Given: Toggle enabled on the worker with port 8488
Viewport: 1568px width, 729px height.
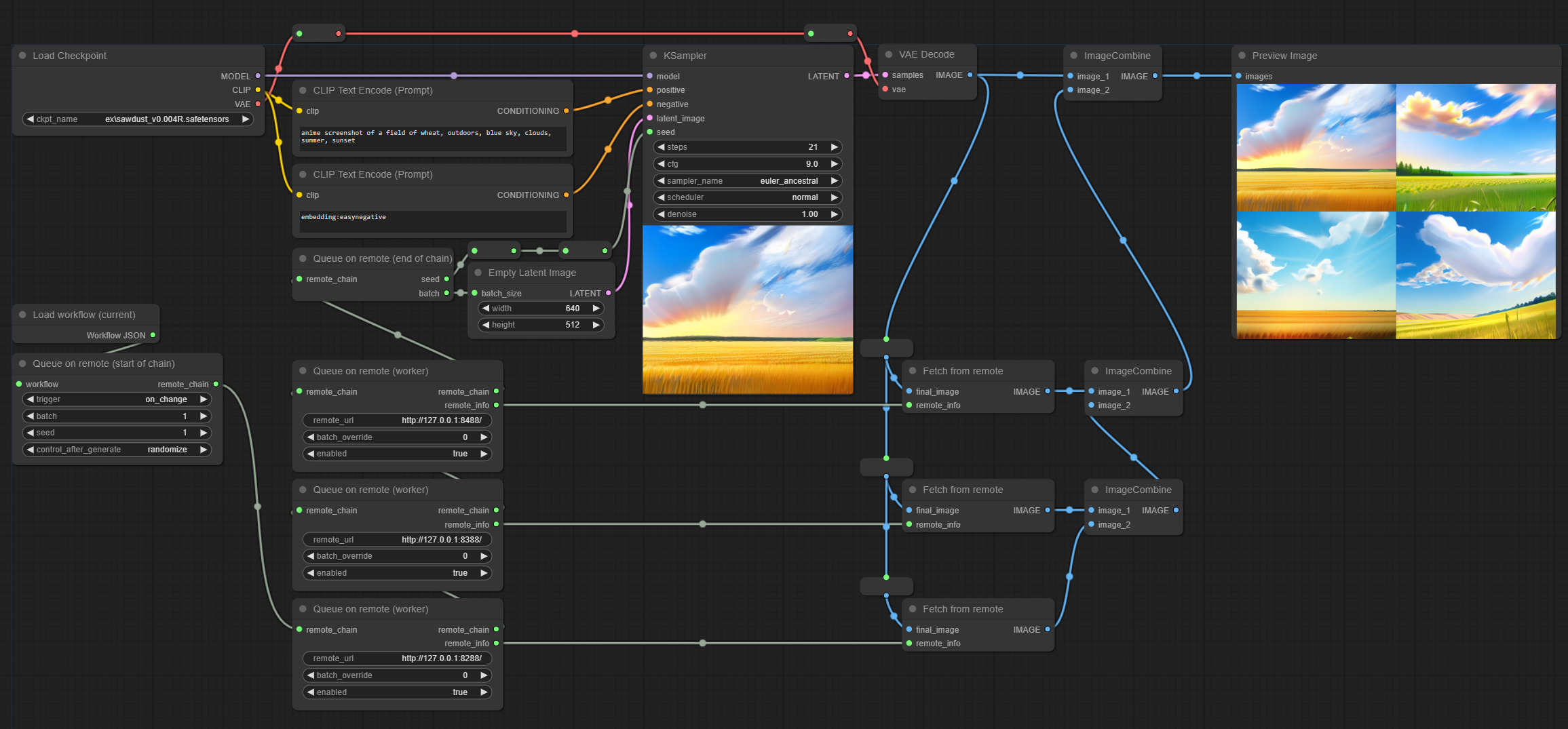Looking at the screenshot, I should (x=397, y=454).
